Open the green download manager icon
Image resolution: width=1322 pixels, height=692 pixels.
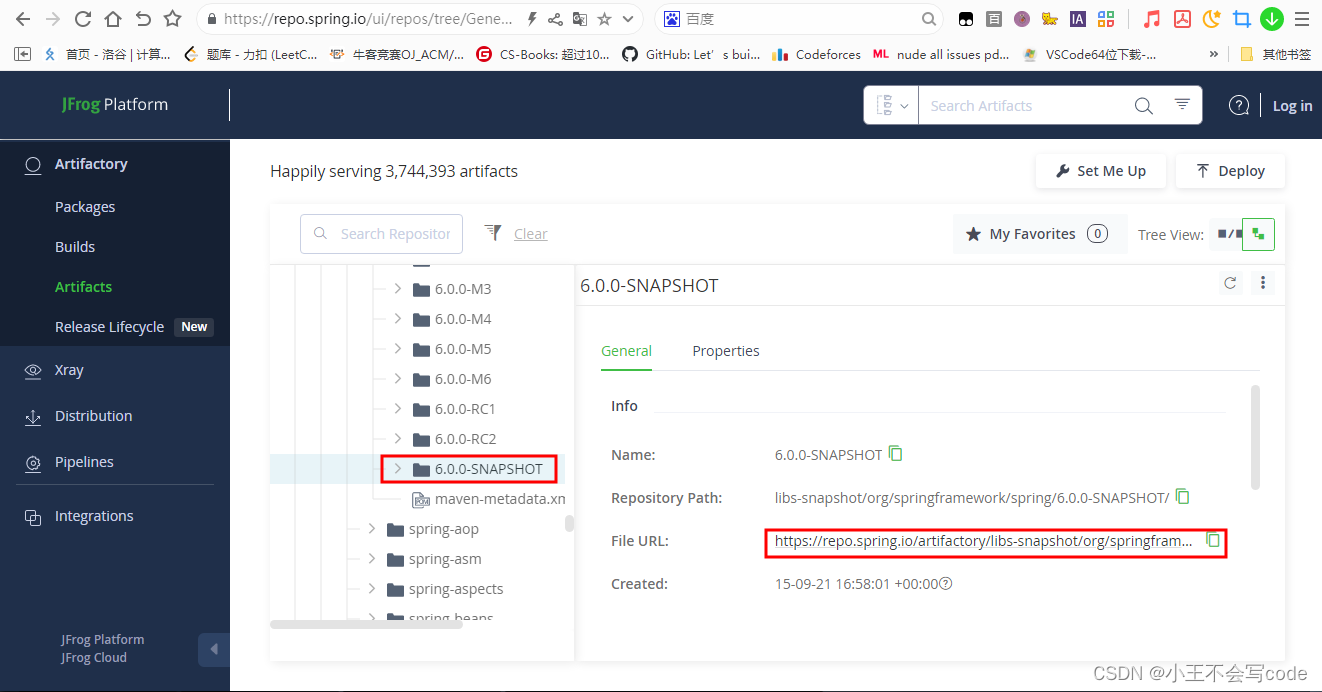click(x=1272, y=19)
